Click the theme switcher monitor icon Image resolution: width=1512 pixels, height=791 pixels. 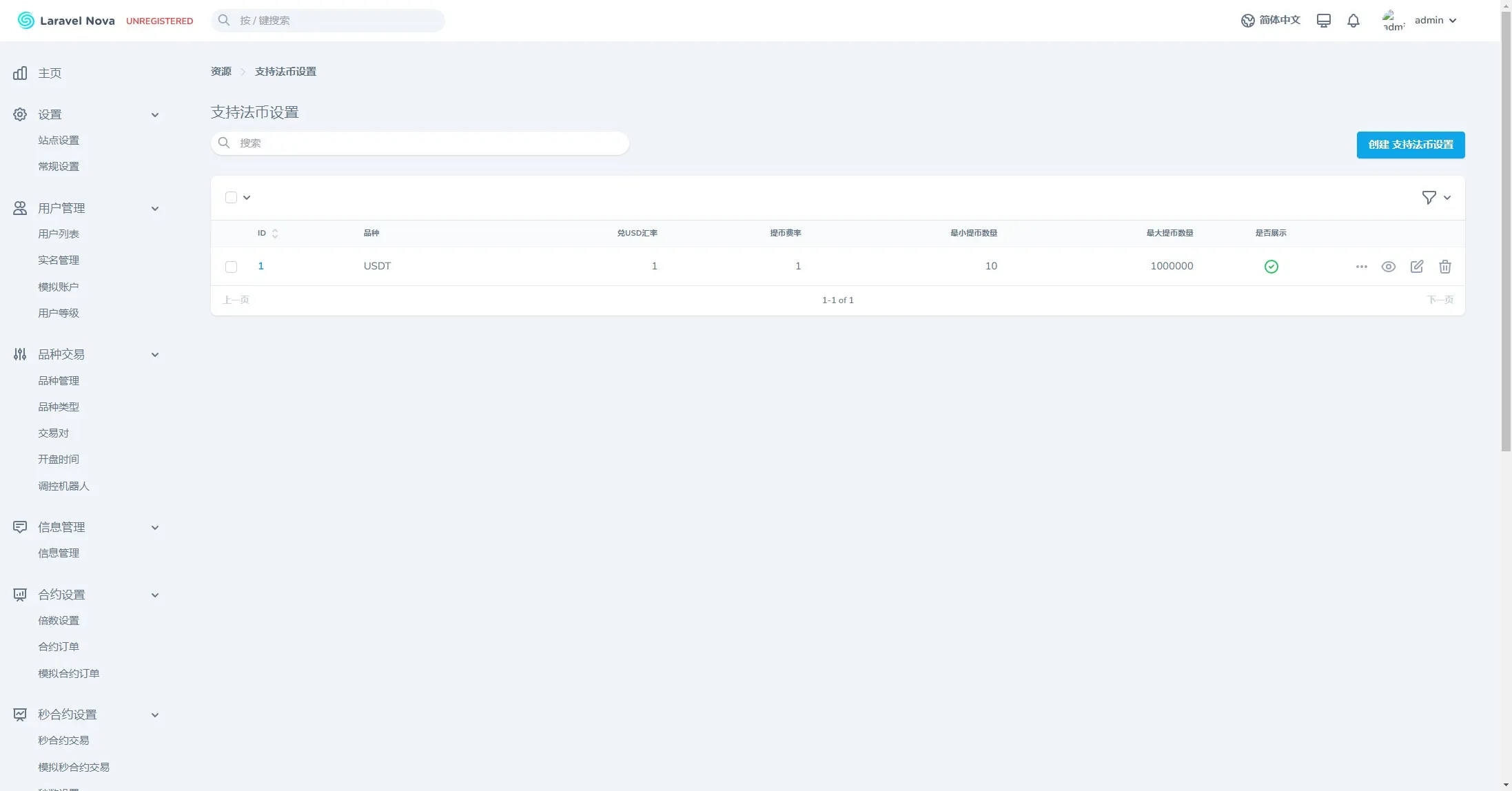(1323, 21)
